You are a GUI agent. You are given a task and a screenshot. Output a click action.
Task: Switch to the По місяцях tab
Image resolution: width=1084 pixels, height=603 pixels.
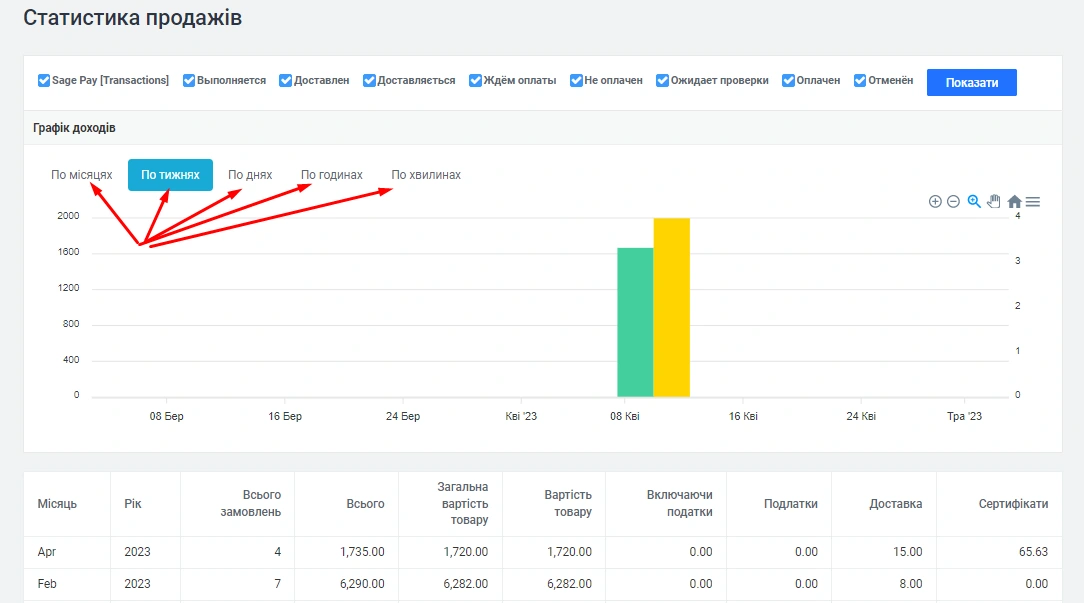82,175
